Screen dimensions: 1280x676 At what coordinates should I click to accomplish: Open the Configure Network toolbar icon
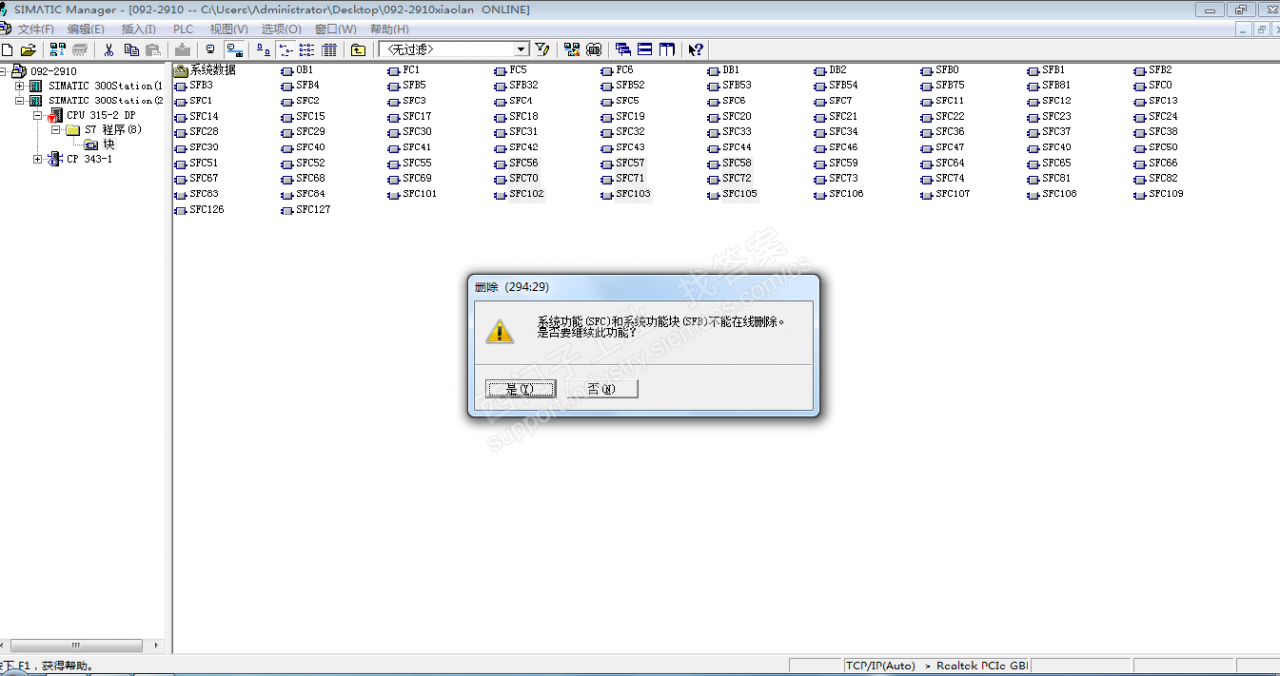[x=571, y=49]
